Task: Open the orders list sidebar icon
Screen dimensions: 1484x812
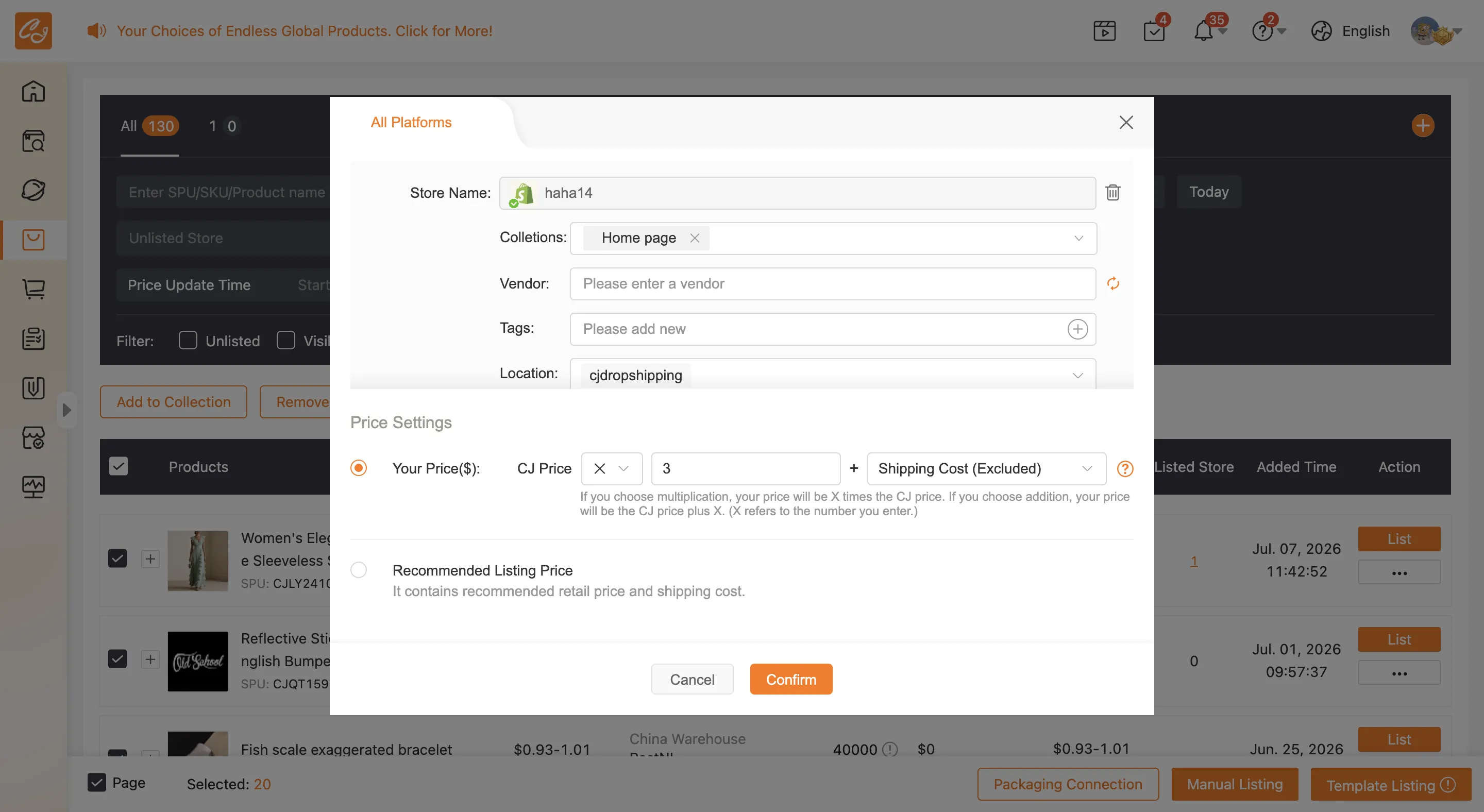Action: coord(33,339)
